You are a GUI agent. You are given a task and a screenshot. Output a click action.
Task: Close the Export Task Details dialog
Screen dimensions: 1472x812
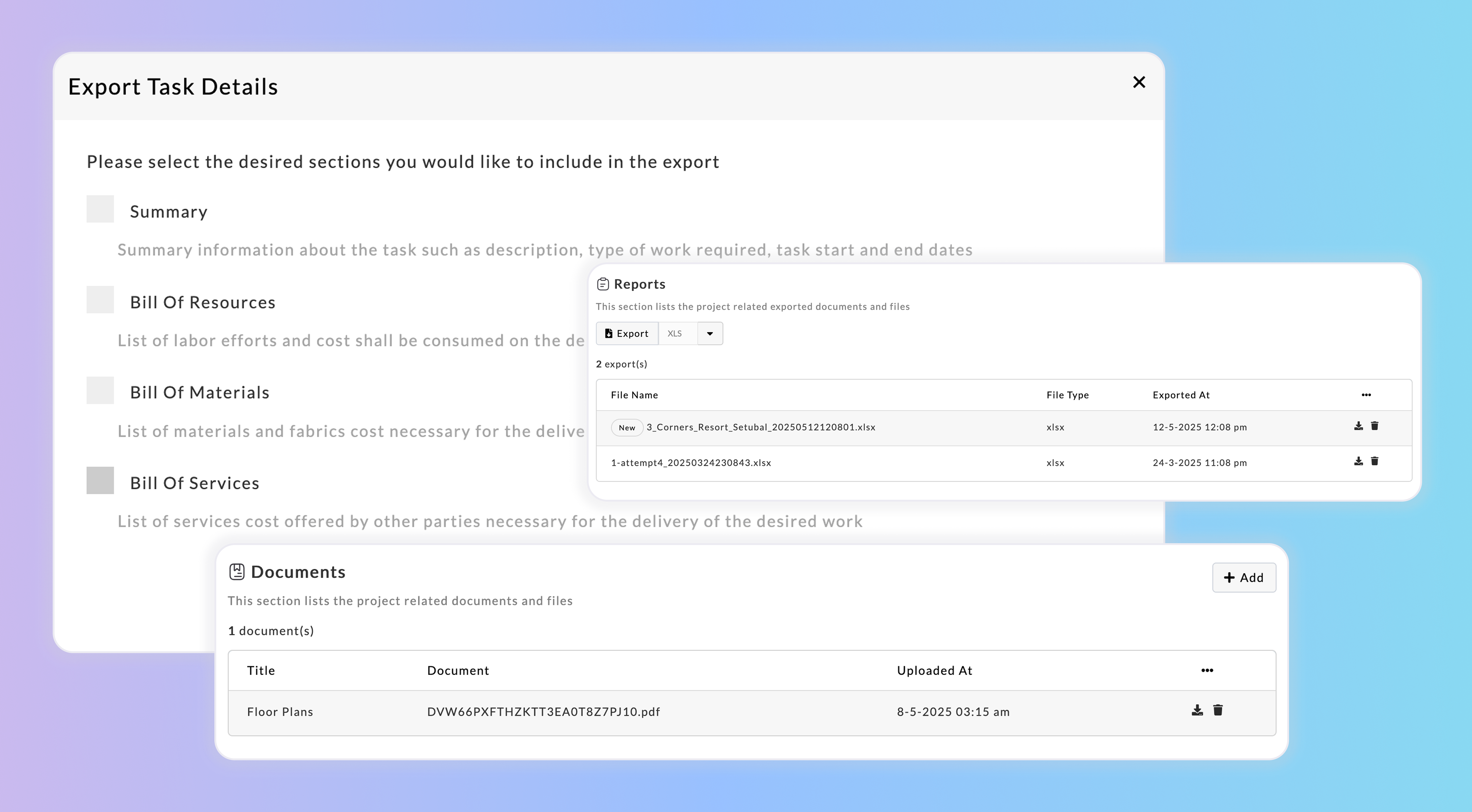point(1139,82)
